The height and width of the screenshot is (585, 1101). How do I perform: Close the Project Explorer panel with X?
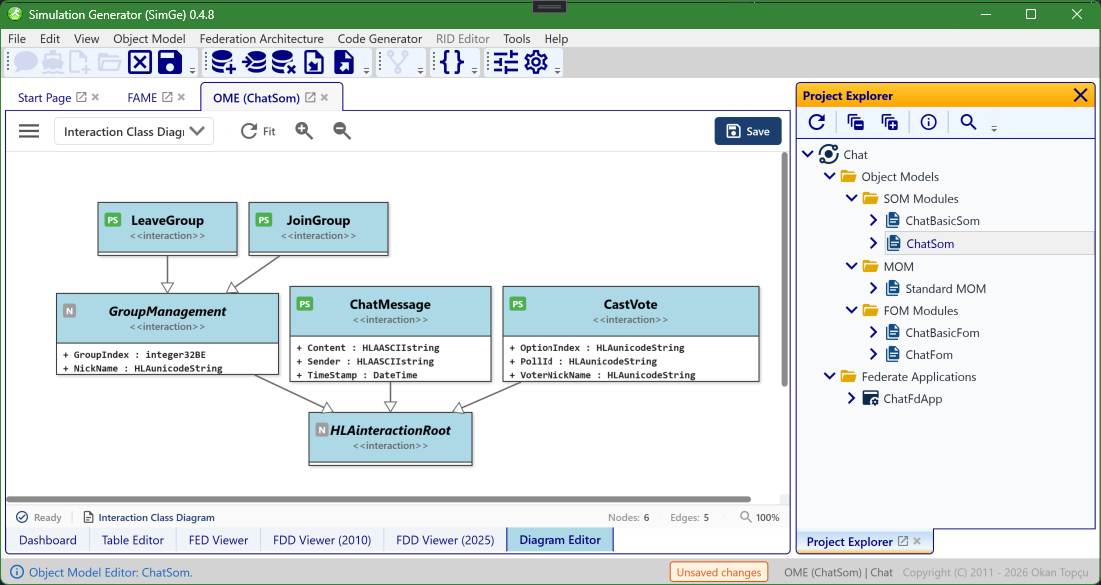point(1081,96)
